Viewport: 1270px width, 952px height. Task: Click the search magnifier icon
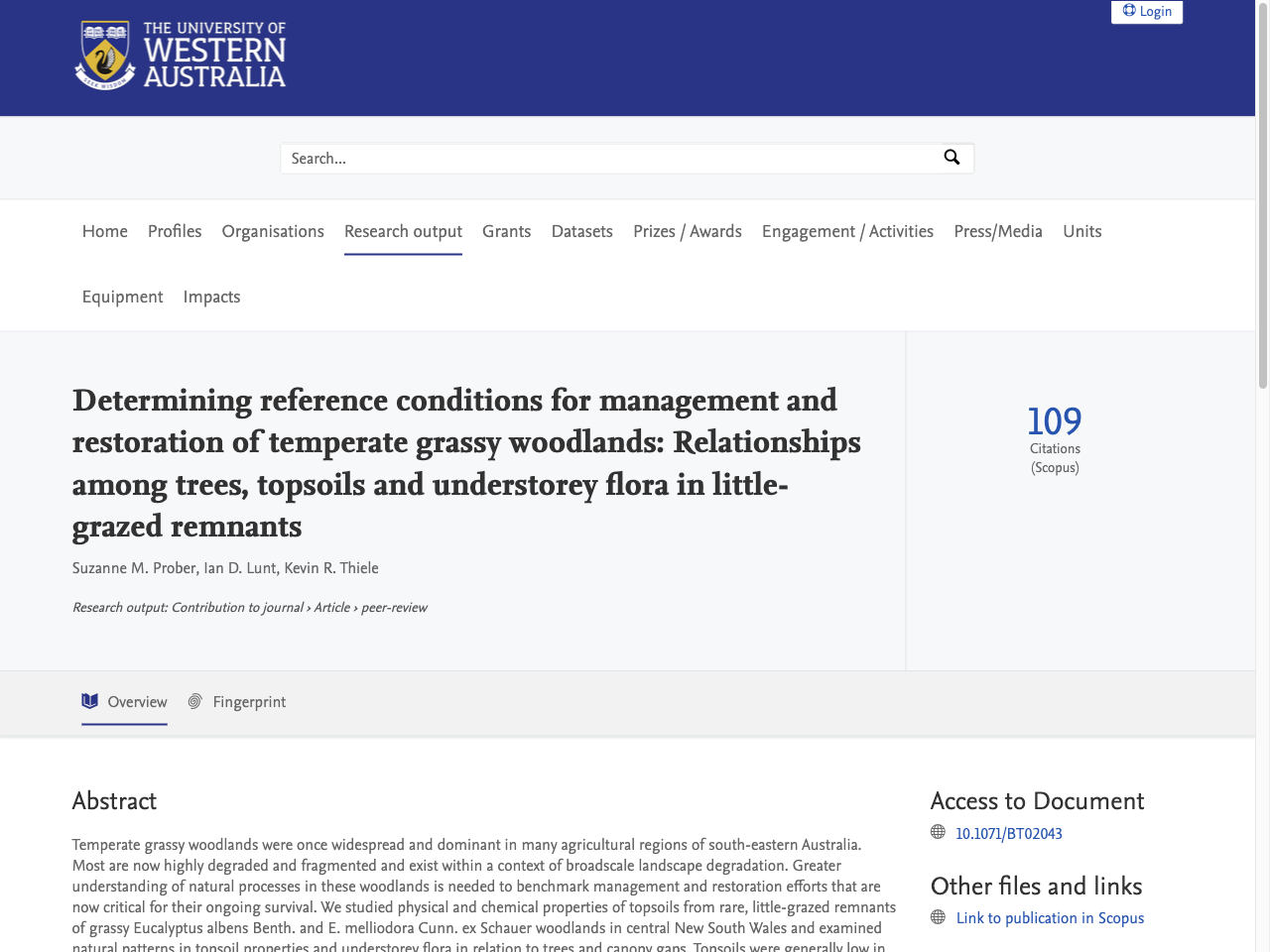pos(952,158)
